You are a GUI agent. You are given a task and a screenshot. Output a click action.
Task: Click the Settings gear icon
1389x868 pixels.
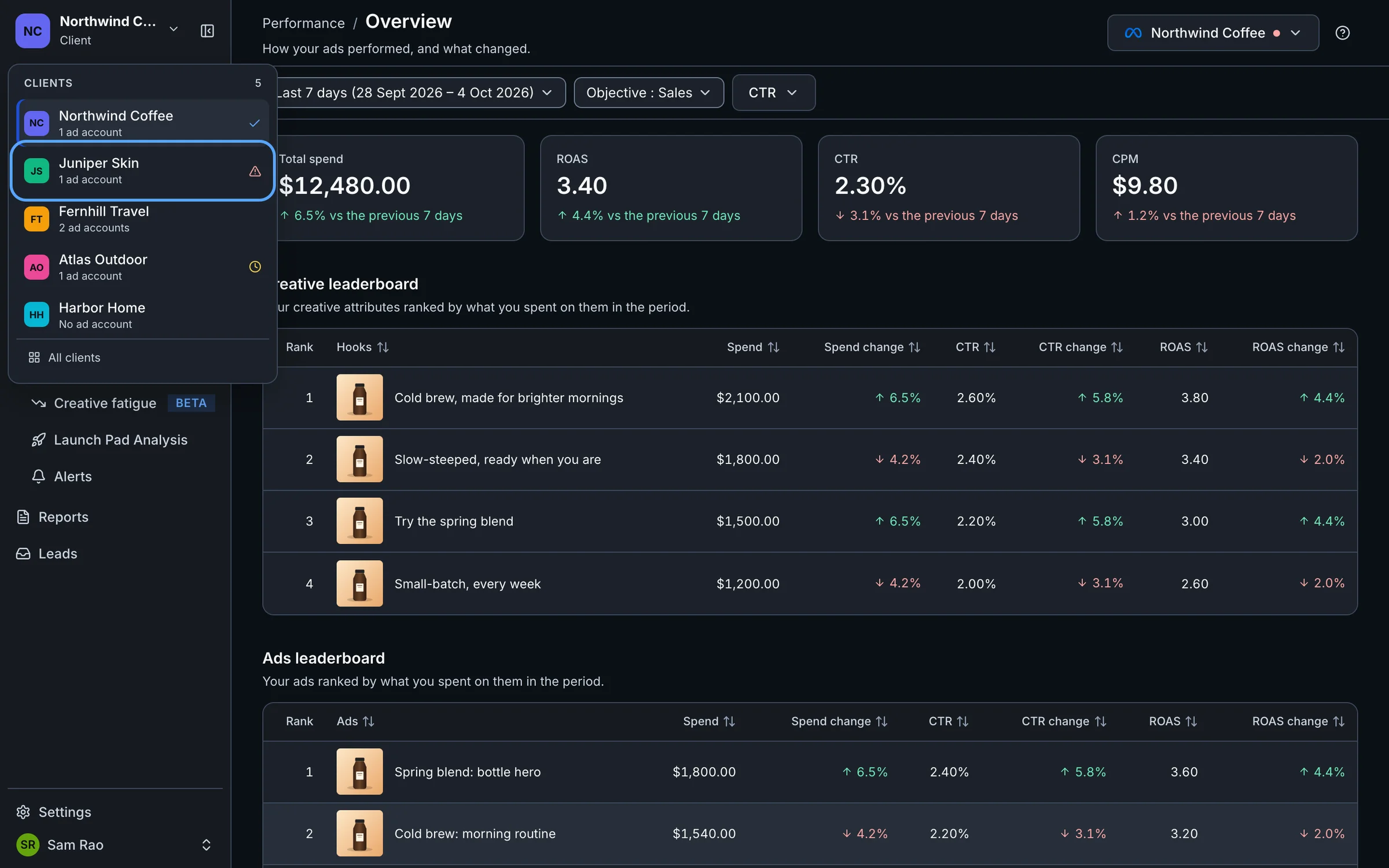tap(23, 812)
